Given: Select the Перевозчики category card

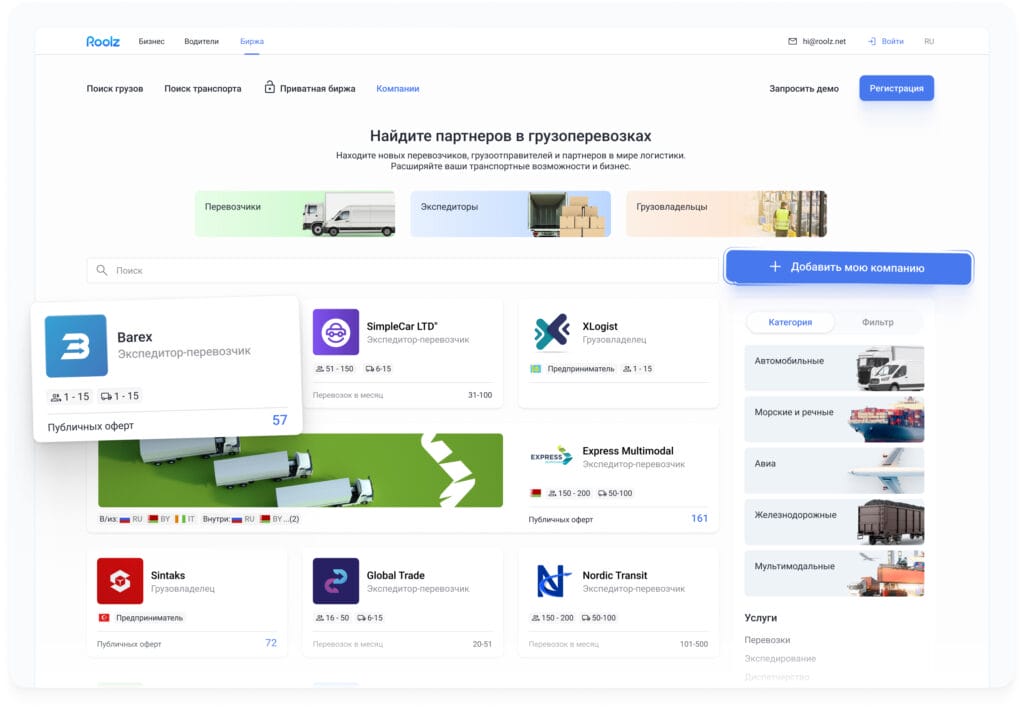Looking at the screenshot, I should pos(294,214).
